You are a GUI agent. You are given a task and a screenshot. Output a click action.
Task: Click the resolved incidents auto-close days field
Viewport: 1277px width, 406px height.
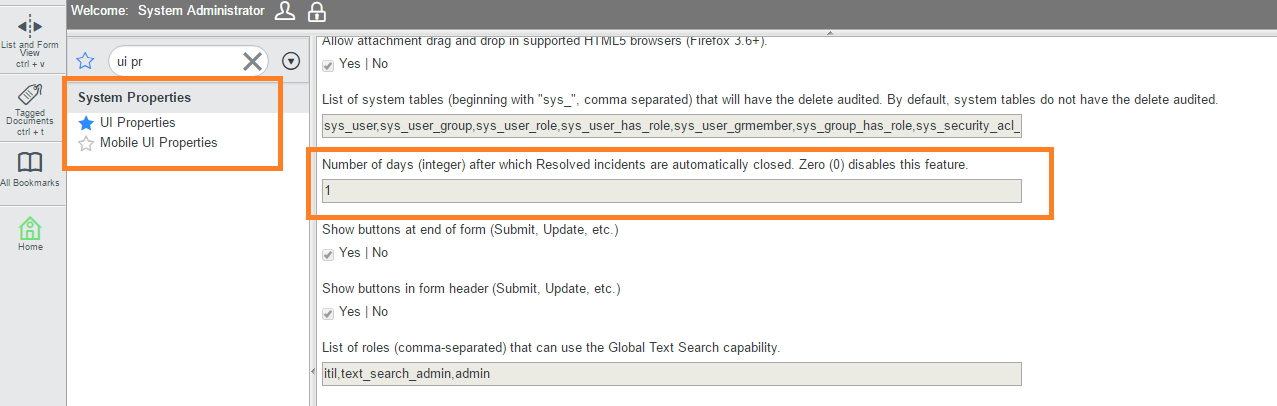(x=672, y=191)
